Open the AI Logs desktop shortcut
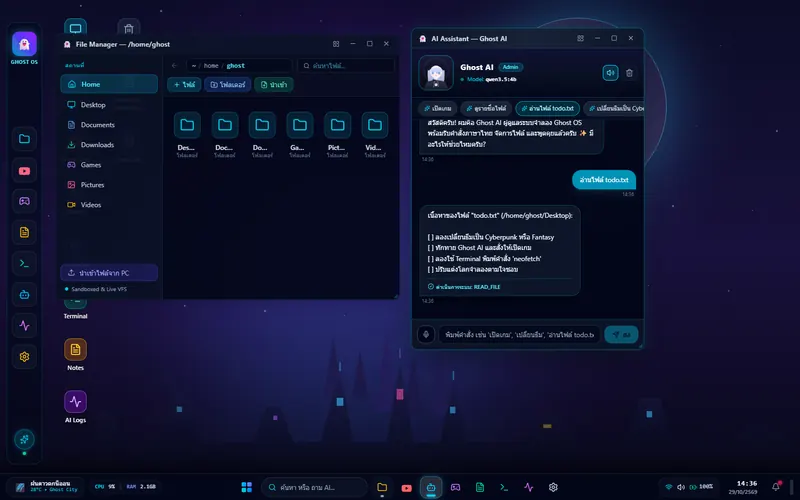The height and width of the screenshot is (500, 800). click(x=76, y=407)
